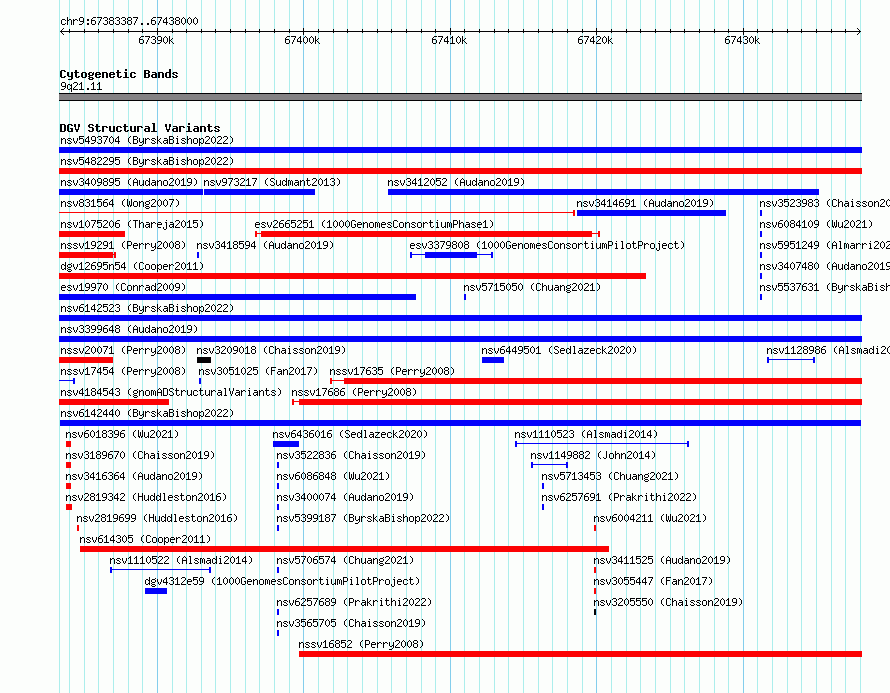Viewport: 890px width, 693px height.
Task: Click the nsv1149882 (John2014) interval glyph
Action: (x=549, y=465)
